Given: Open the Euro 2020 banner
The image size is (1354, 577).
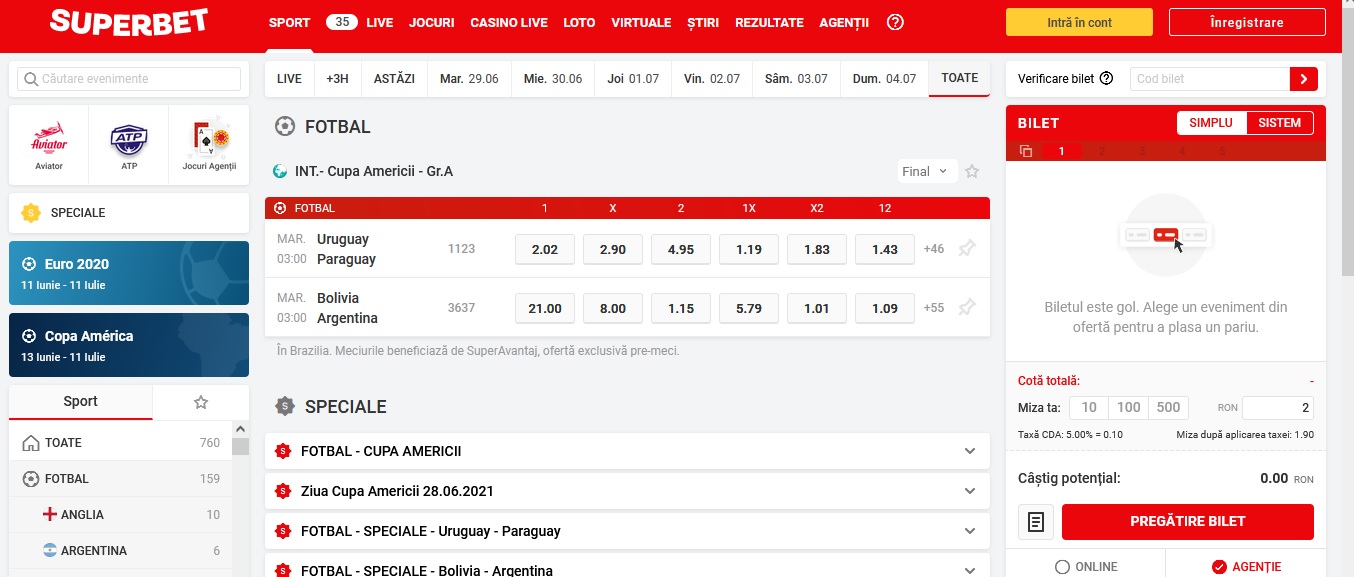Looking at the screenshot, I should coord(129,273).
